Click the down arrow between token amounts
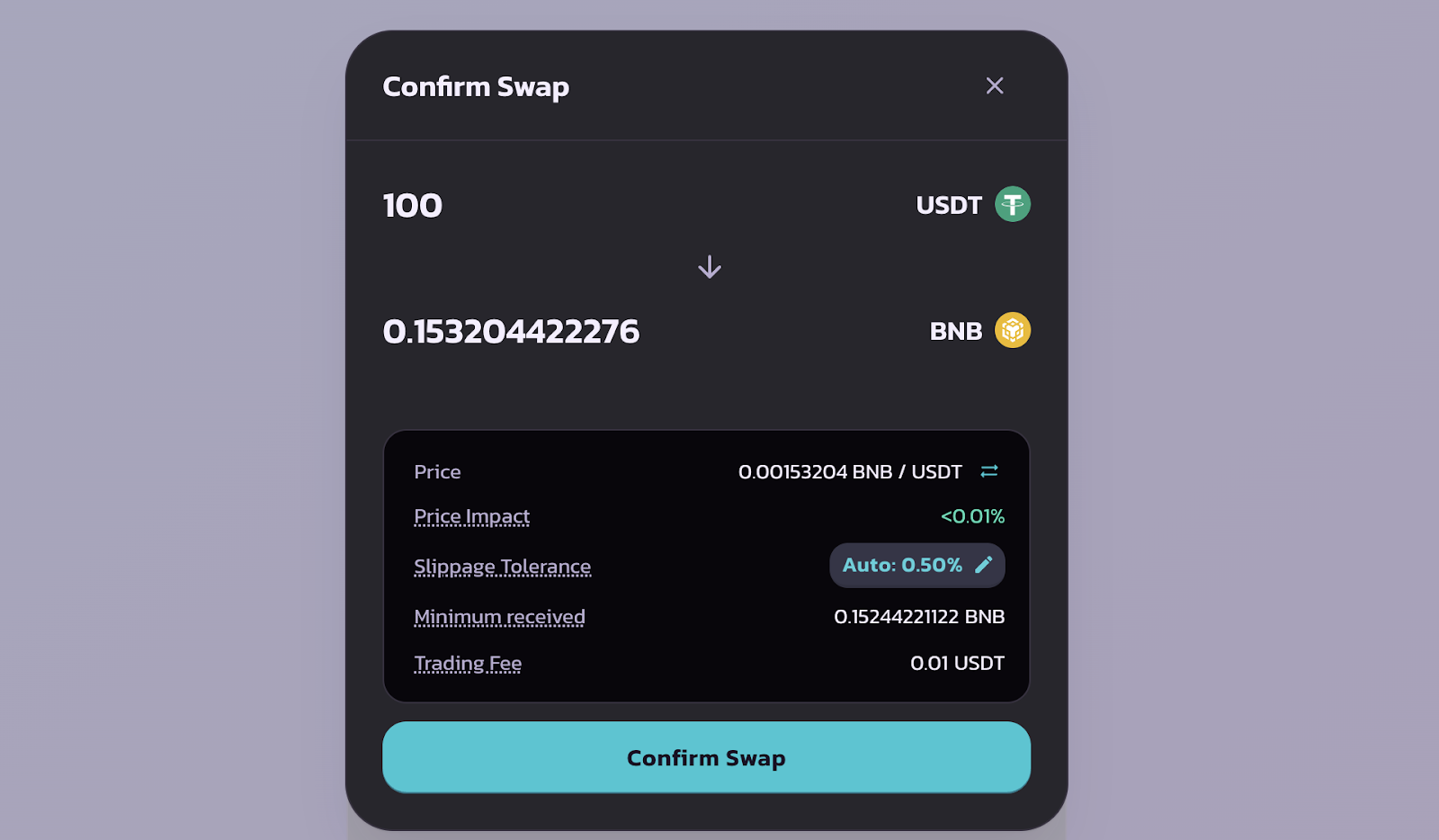The width and height of the screenshot is (1439, 840). [710, 267]
